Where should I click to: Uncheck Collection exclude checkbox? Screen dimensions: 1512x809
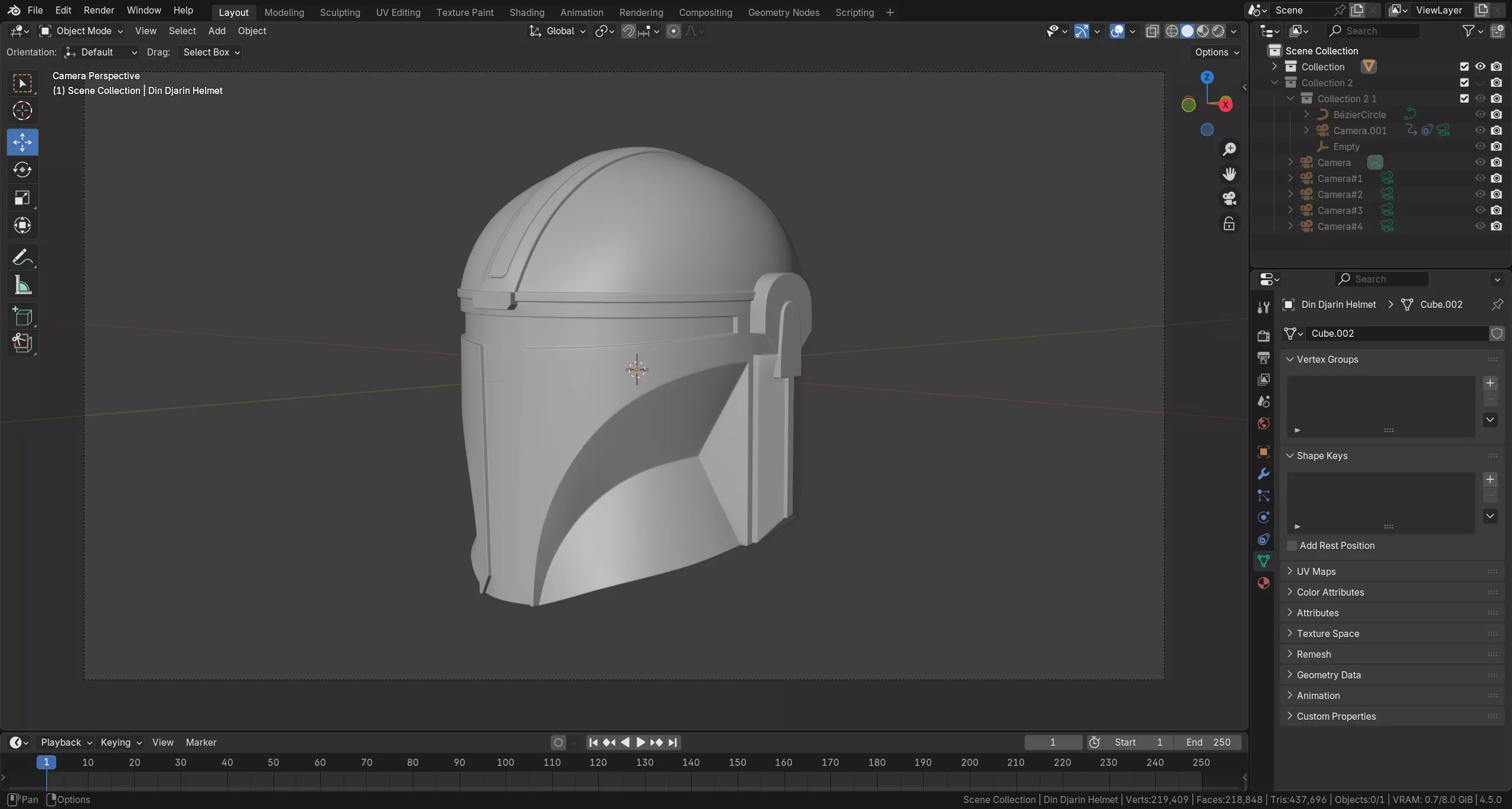[1464, 67]
